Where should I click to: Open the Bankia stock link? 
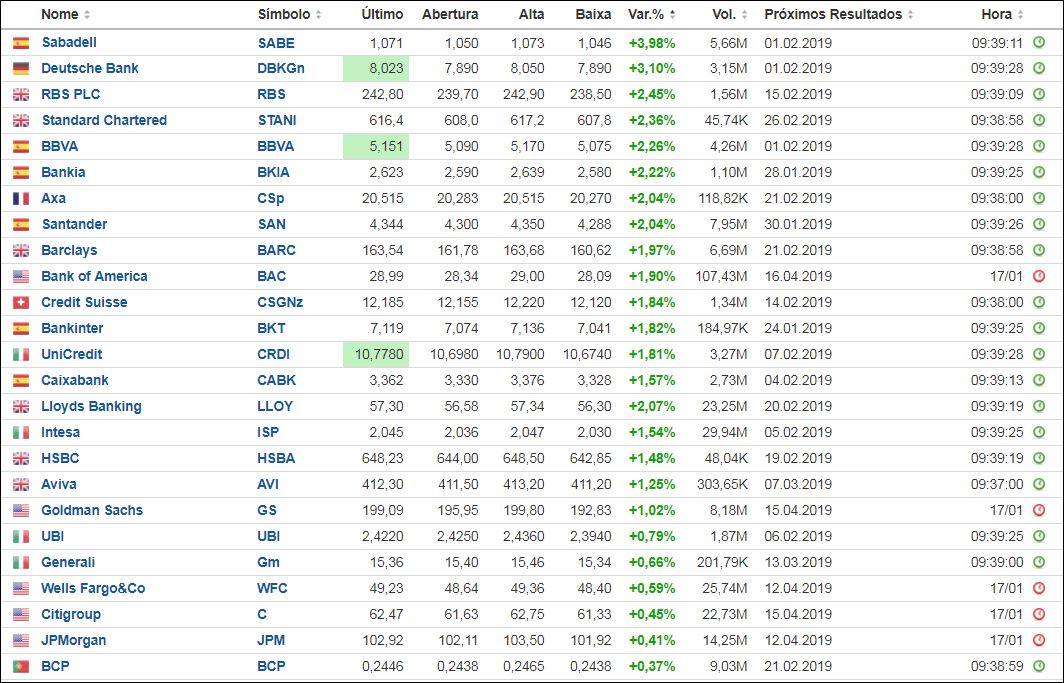63,172
